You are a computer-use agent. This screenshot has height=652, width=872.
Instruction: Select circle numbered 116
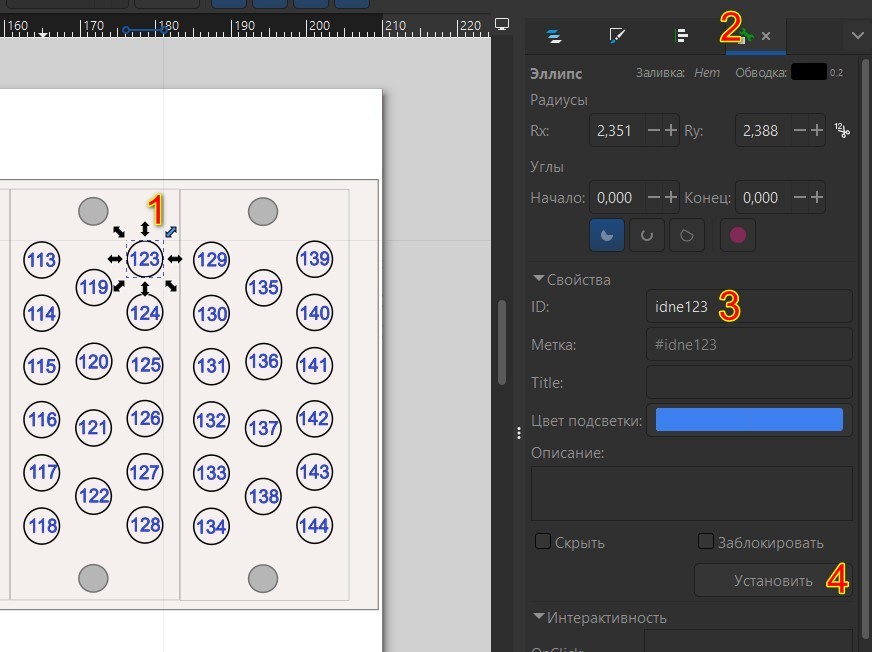tap(41, 419)
